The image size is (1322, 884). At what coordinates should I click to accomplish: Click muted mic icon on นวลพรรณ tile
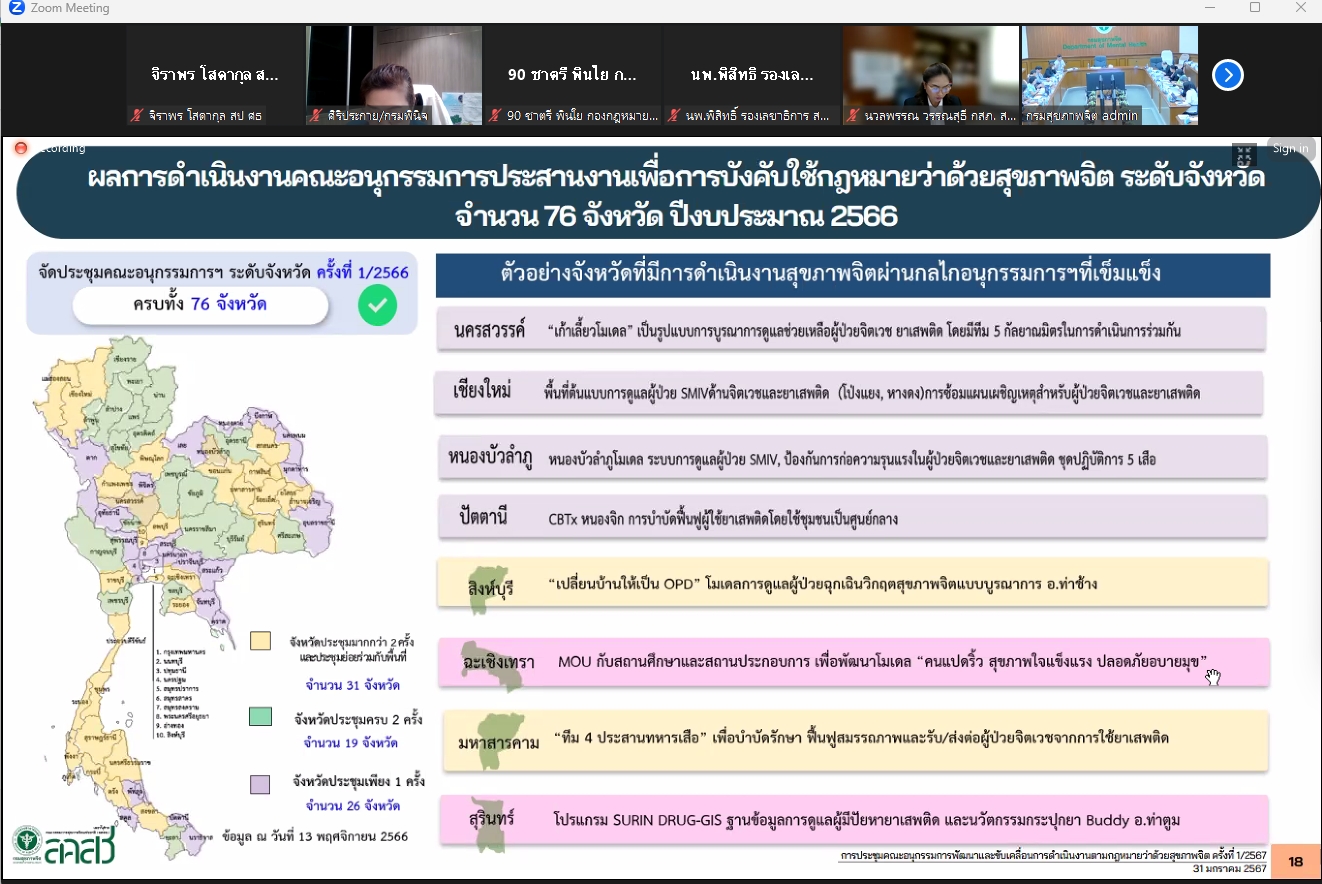pyautogui.click(x=853, y=116)
